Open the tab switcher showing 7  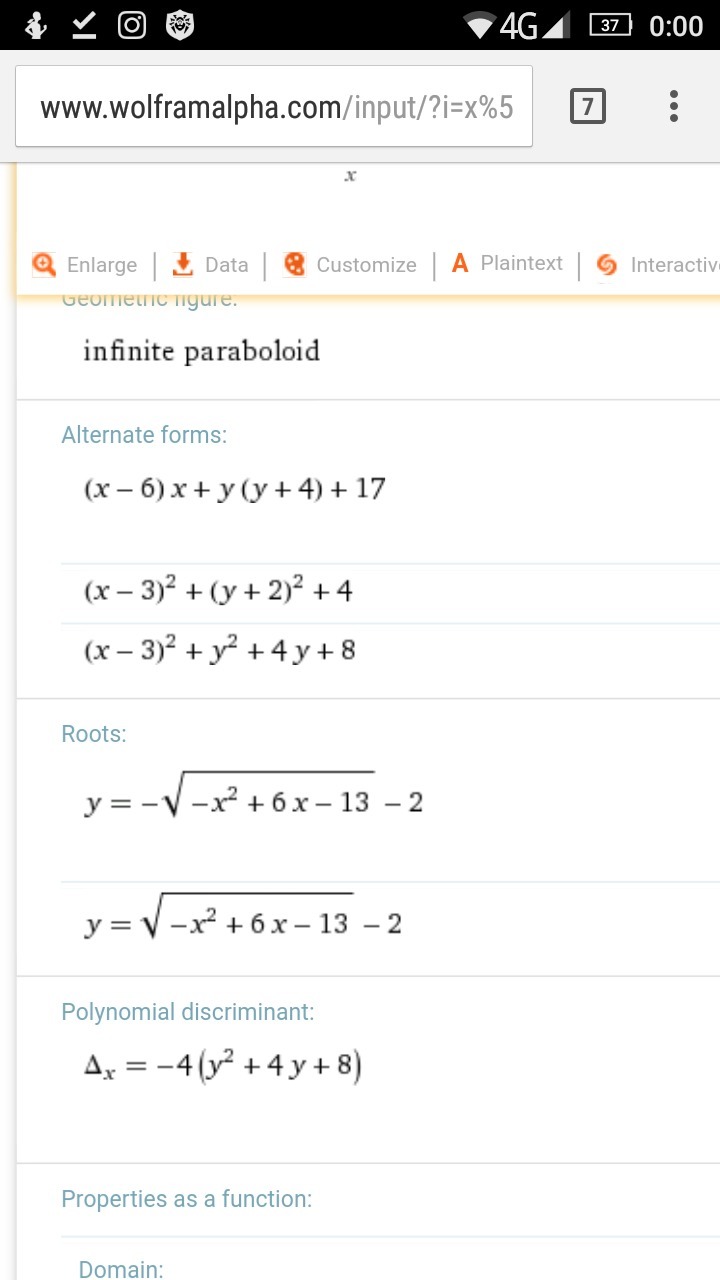click(x=588, y=106)
